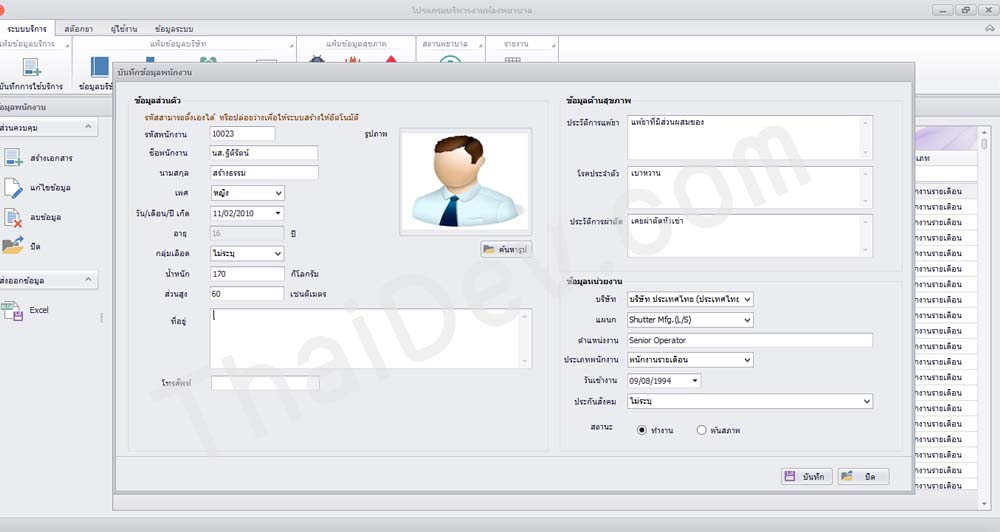Click the ประวัติการผ่าตัด surgery text box
This screenshot has width=1000, height=532.
coord(750,237)
